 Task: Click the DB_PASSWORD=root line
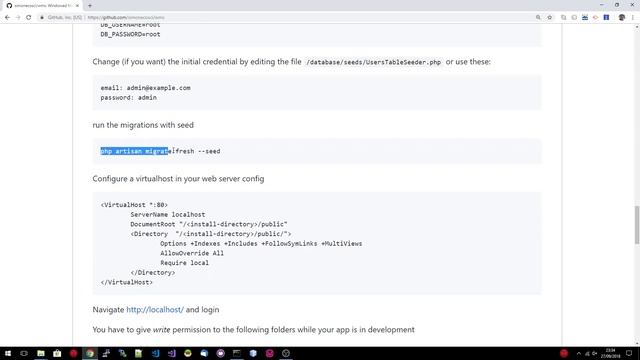coord(130,34)
